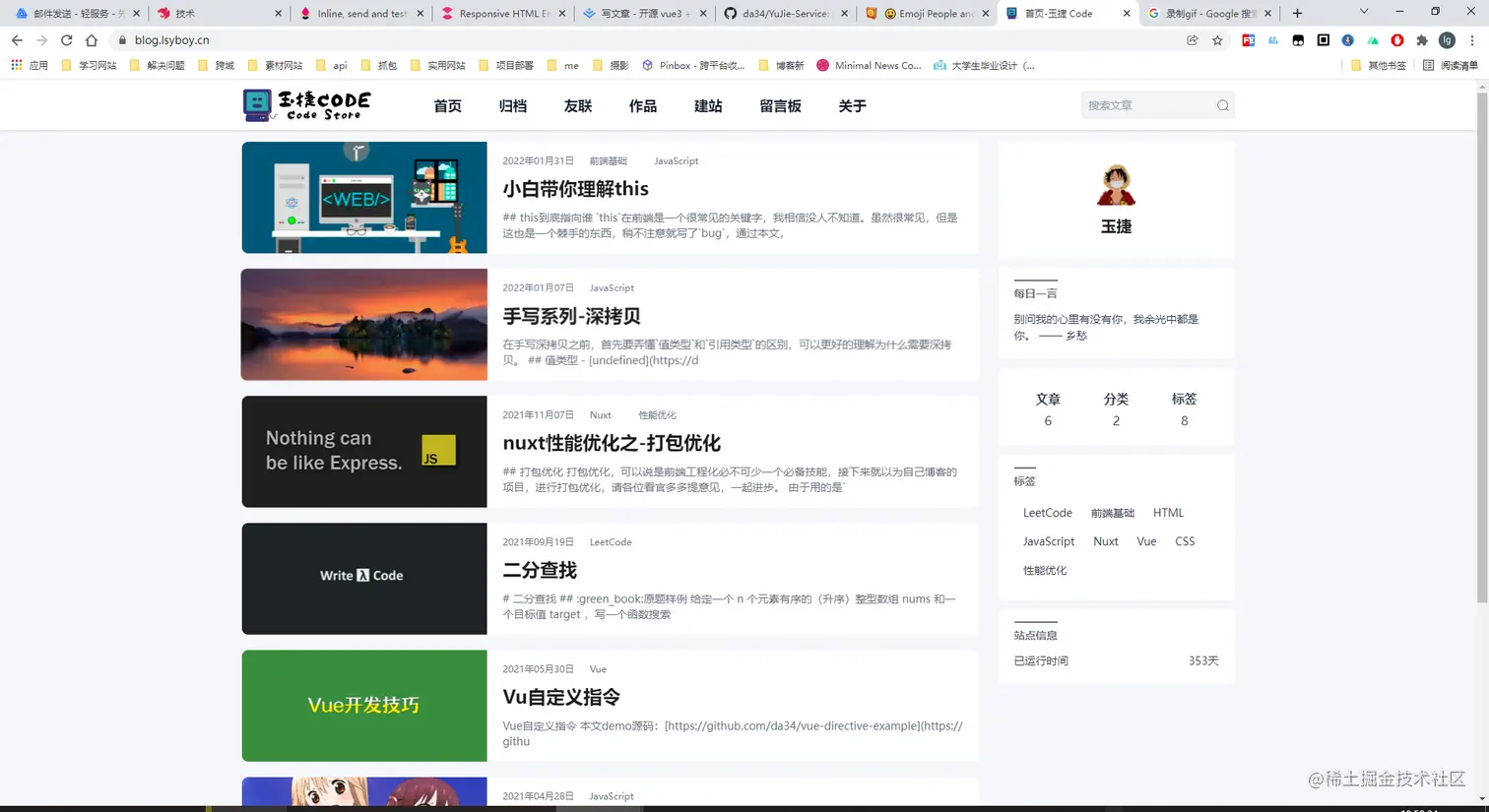Image resolution: width=1489 pixels, height=812 pixels.
Task: Open 留言板 in site navigation
Action: [x=780, y=106]
